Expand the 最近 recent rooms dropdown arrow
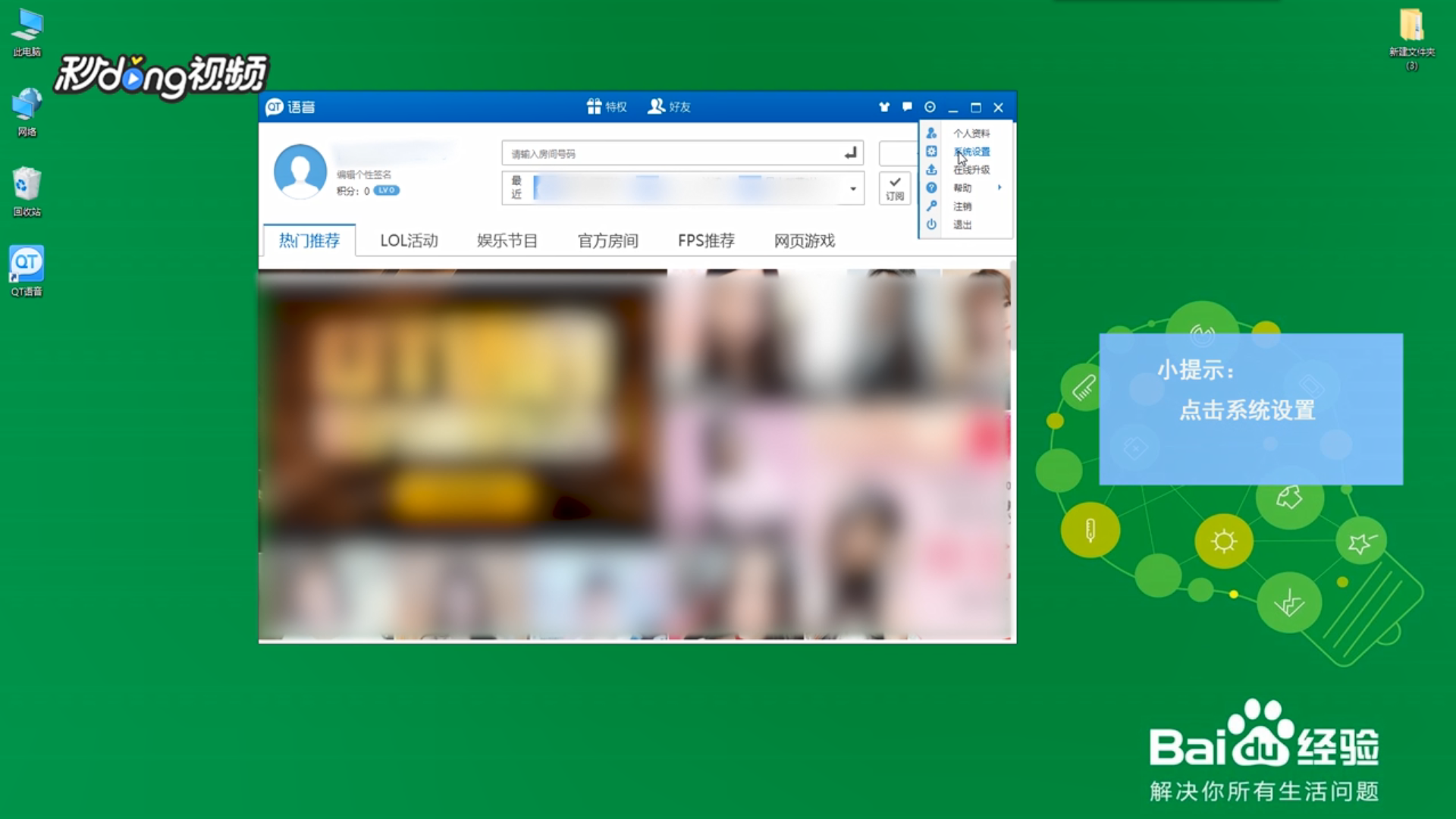This screenshot has height=819, width=1456. coord(853,188)
